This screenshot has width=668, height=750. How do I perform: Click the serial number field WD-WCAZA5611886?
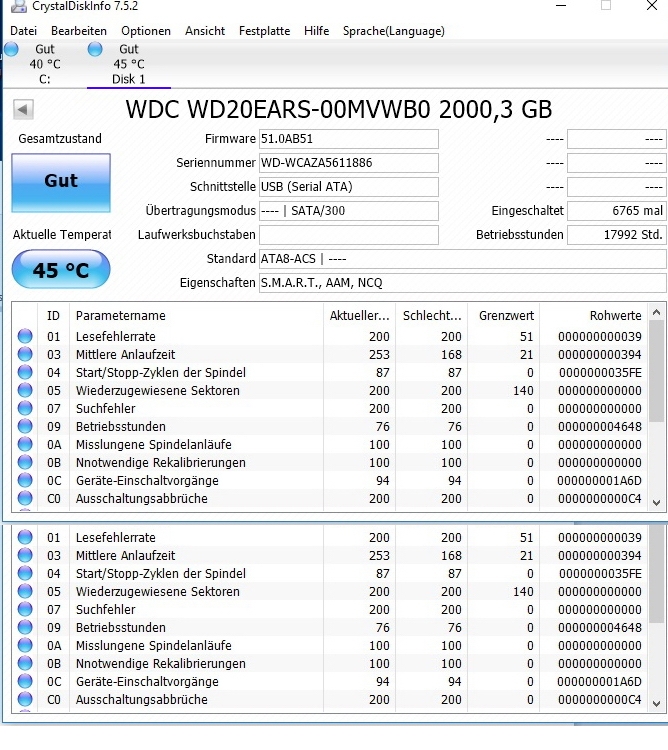click(349, 163)
